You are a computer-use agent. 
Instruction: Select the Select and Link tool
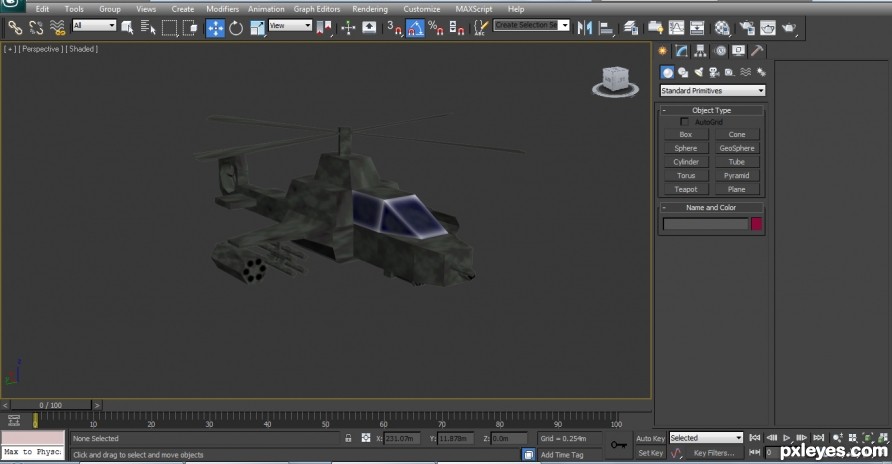pos(15,27)
